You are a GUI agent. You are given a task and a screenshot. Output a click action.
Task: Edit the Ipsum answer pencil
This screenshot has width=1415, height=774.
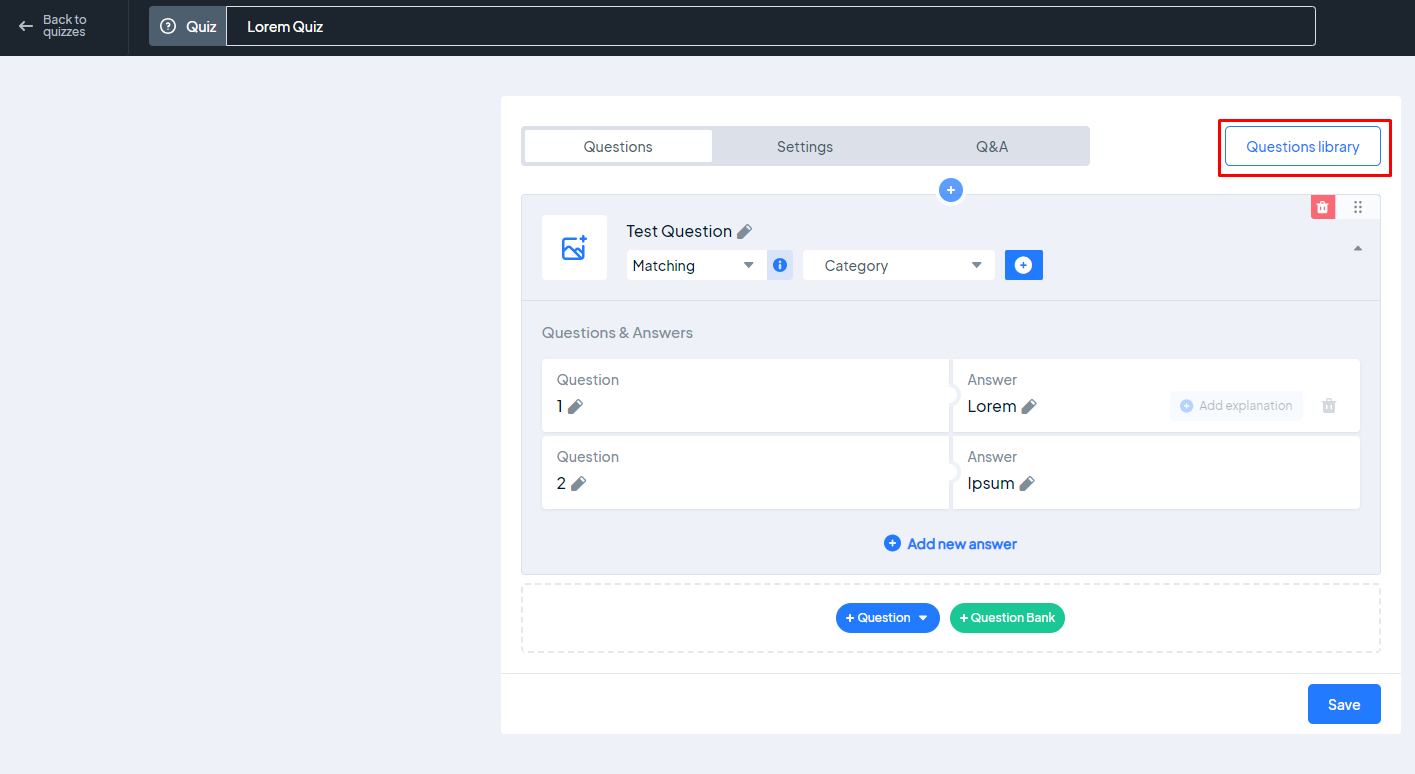[x=1027, y=483]
